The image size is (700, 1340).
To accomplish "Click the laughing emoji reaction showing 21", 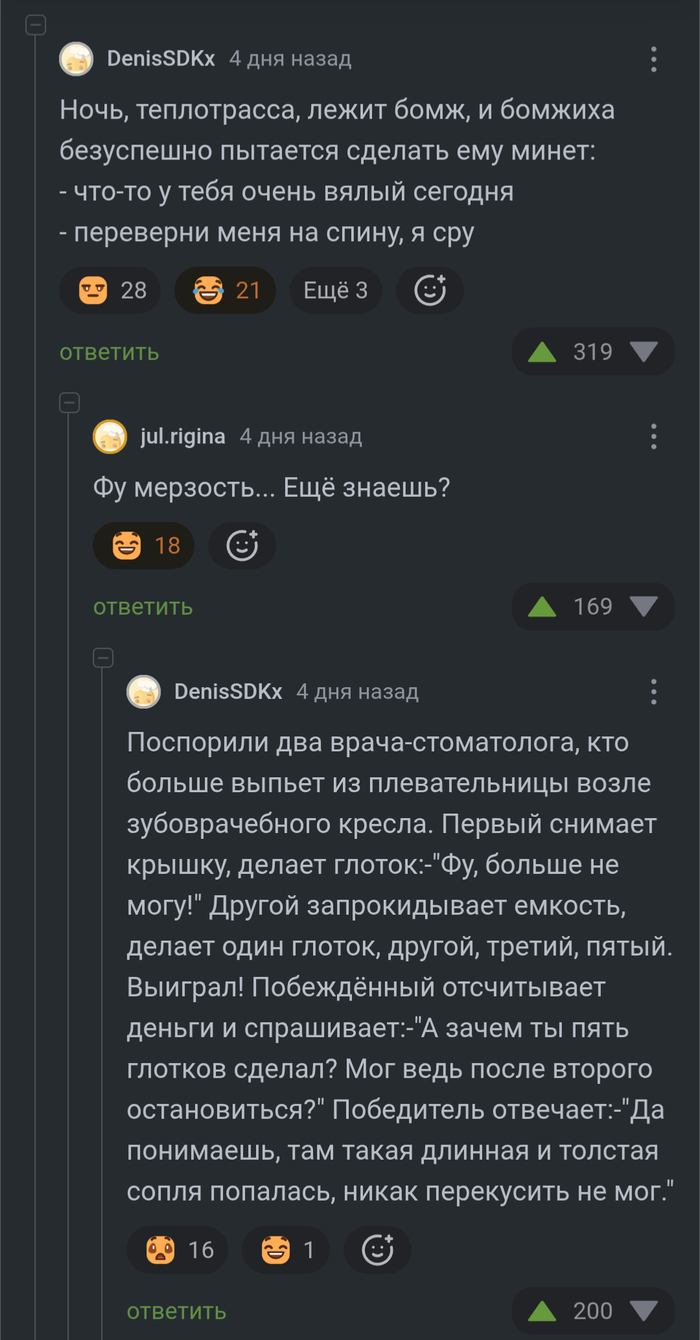I will tap(225, 290).
